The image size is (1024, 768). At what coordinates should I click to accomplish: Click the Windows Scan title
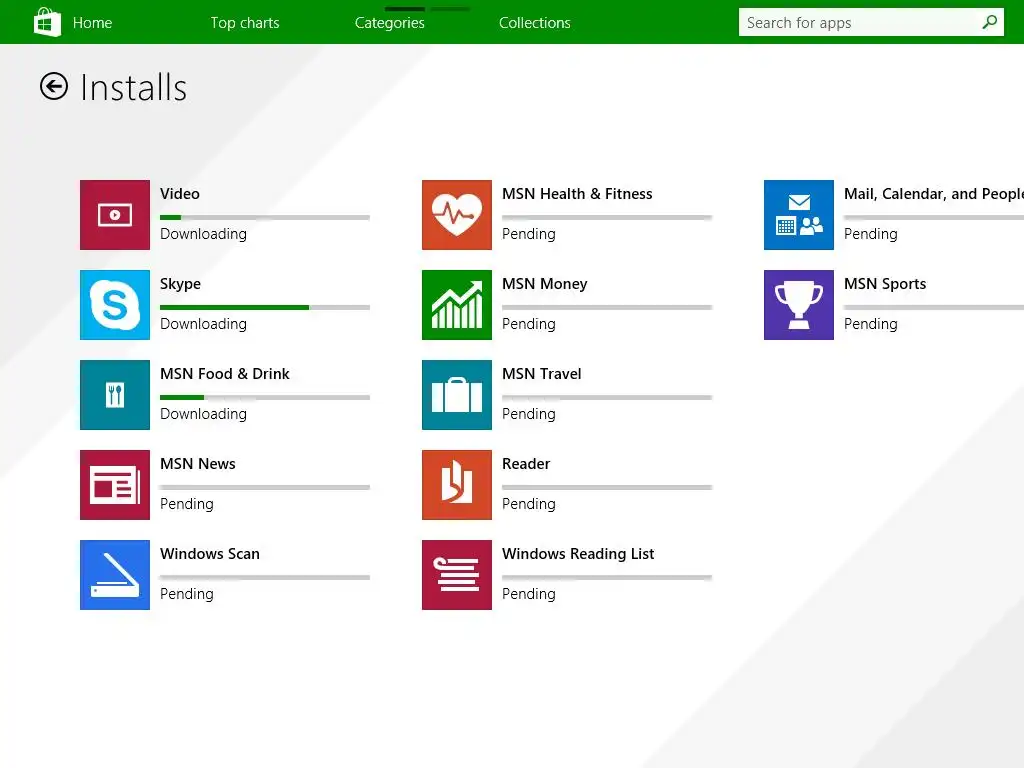point(210,554)
